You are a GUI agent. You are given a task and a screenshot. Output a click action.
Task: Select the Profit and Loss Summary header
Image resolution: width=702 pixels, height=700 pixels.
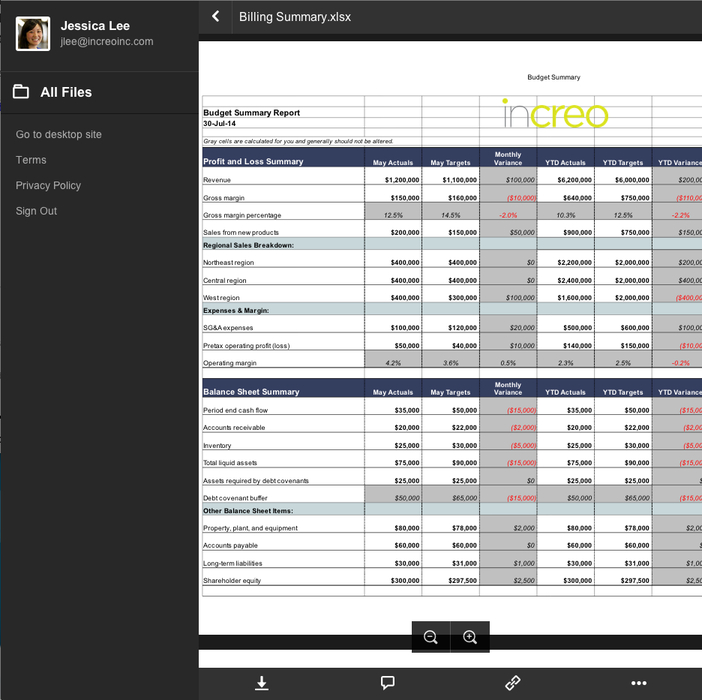253,162
